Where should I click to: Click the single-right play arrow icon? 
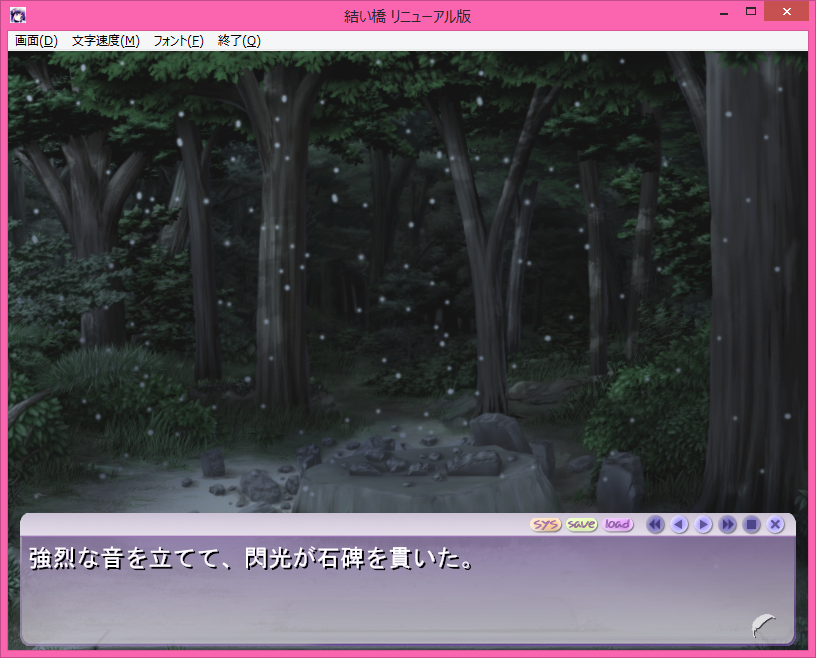[x=703, y=524]
